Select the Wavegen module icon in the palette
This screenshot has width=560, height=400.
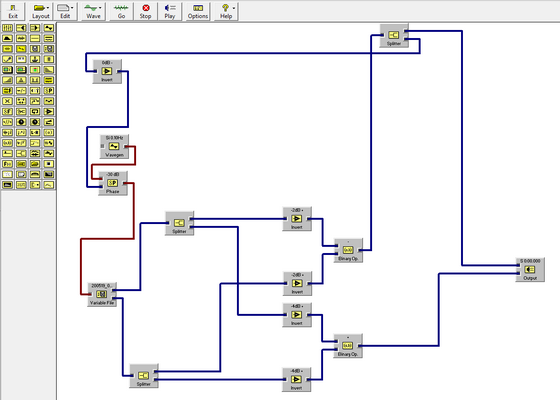[x=49, y=28]
